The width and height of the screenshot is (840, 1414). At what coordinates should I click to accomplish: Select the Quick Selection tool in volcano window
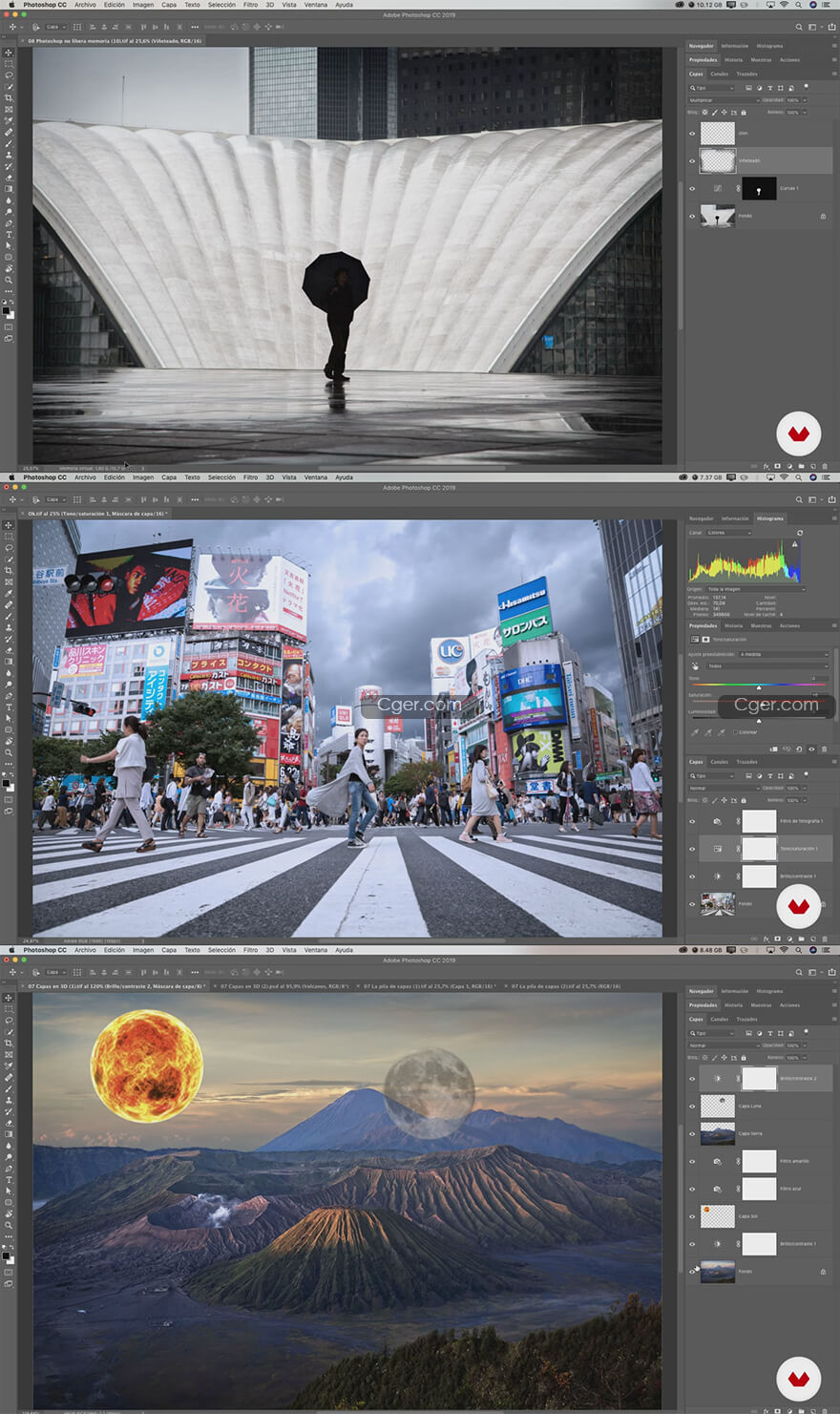(9, 1032)
